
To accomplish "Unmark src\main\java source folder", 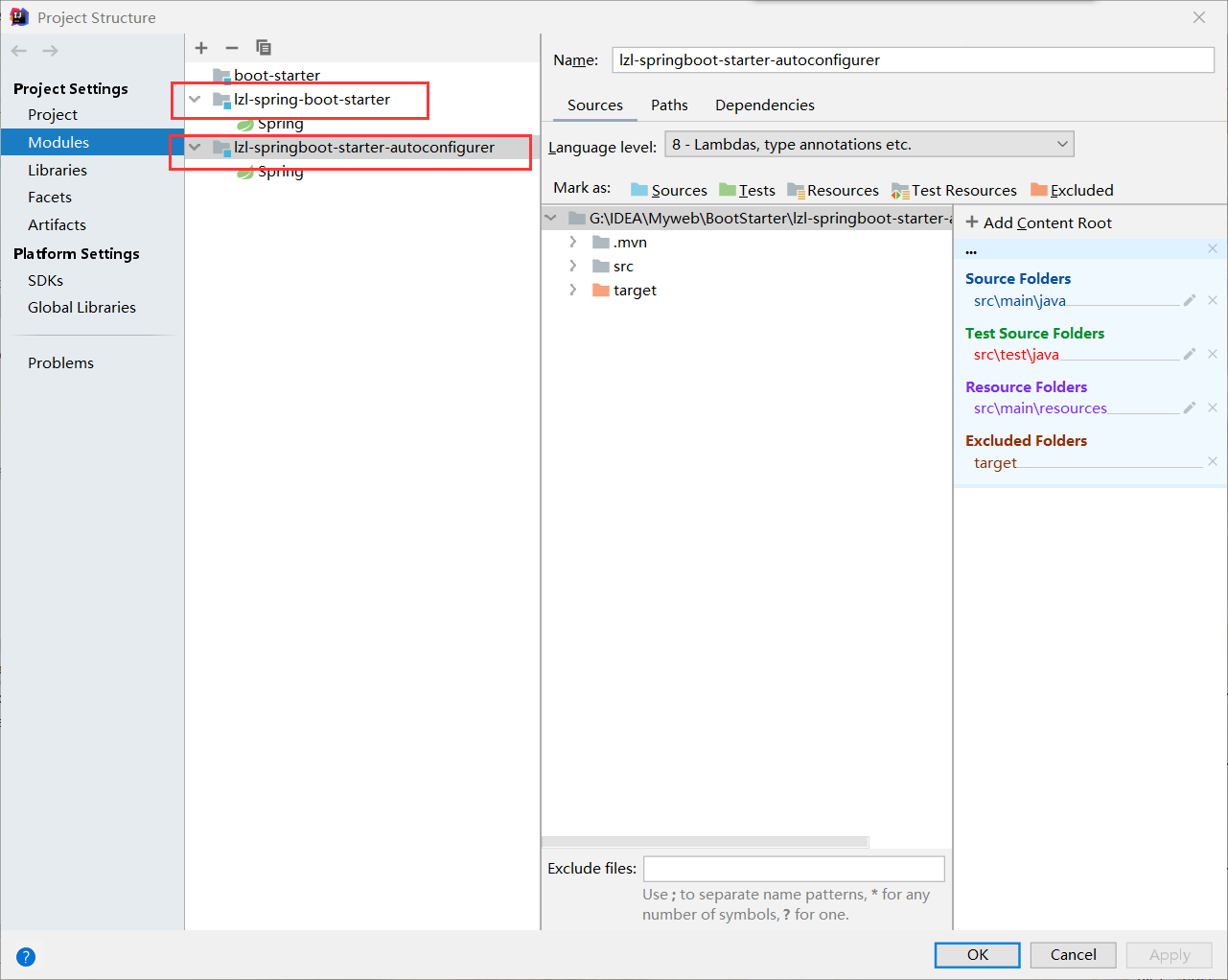I will tap(1213, 300).
